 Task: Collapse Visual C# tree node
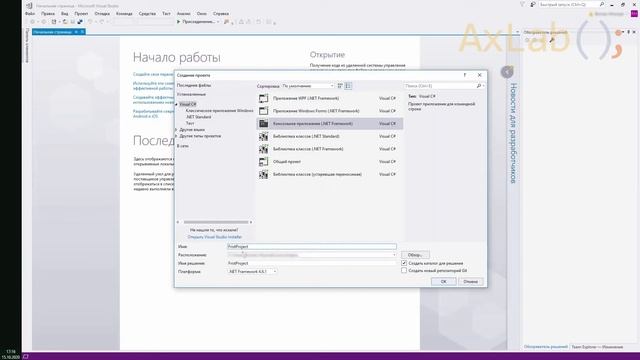pyautogui.click(x=177, y=104)
